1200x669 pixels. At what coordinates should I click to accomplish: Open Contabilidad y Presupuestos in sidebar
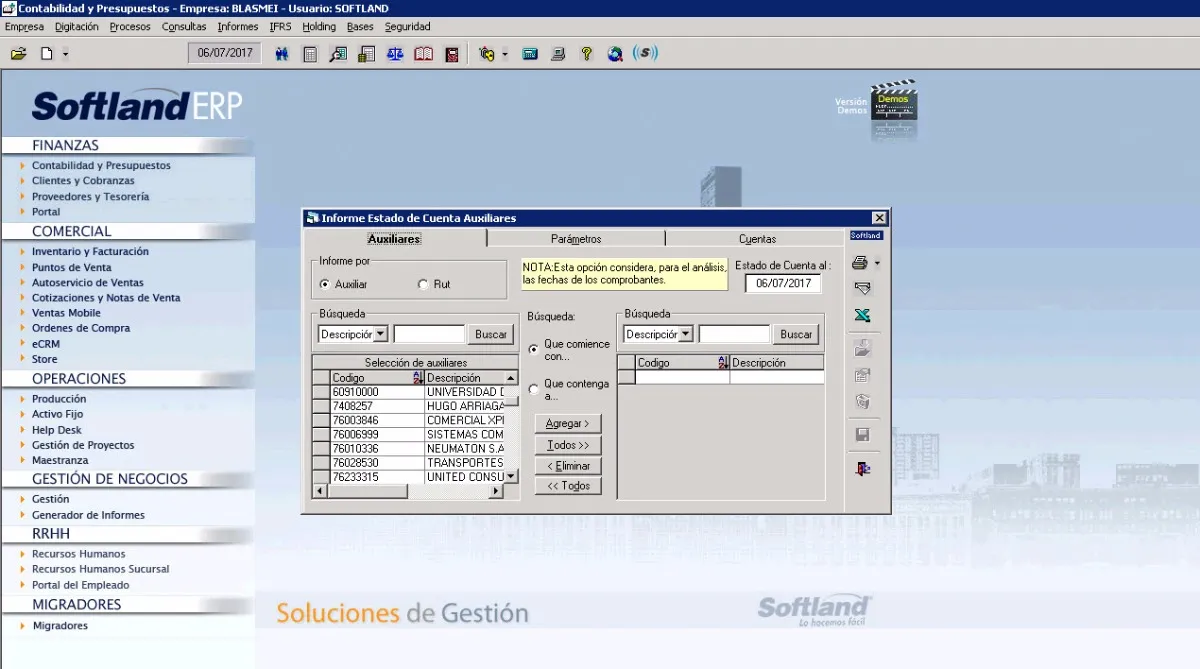[101, 165]
